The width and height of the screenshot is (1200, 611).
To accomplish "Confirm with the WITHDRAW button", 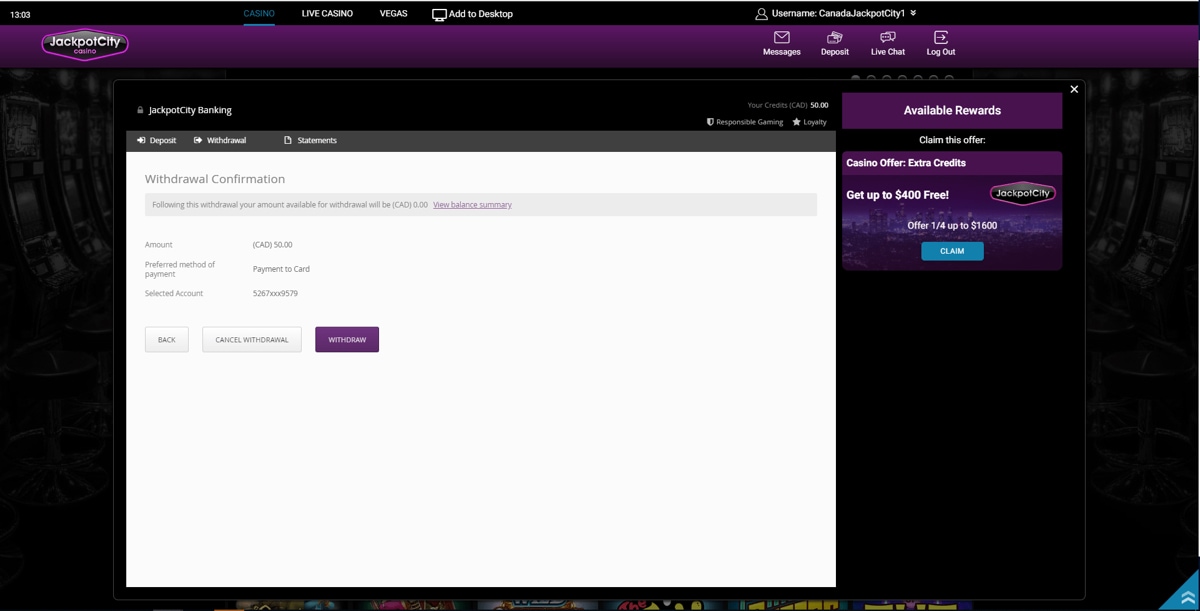I will (347, 340).
